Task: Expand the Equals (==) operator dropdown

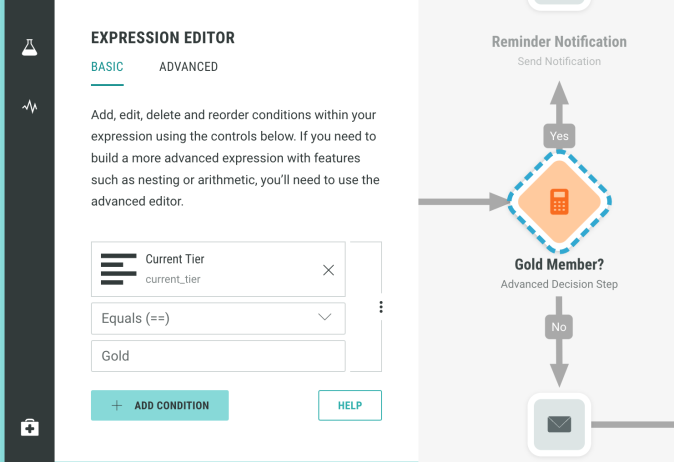Action: click(218, 318)
